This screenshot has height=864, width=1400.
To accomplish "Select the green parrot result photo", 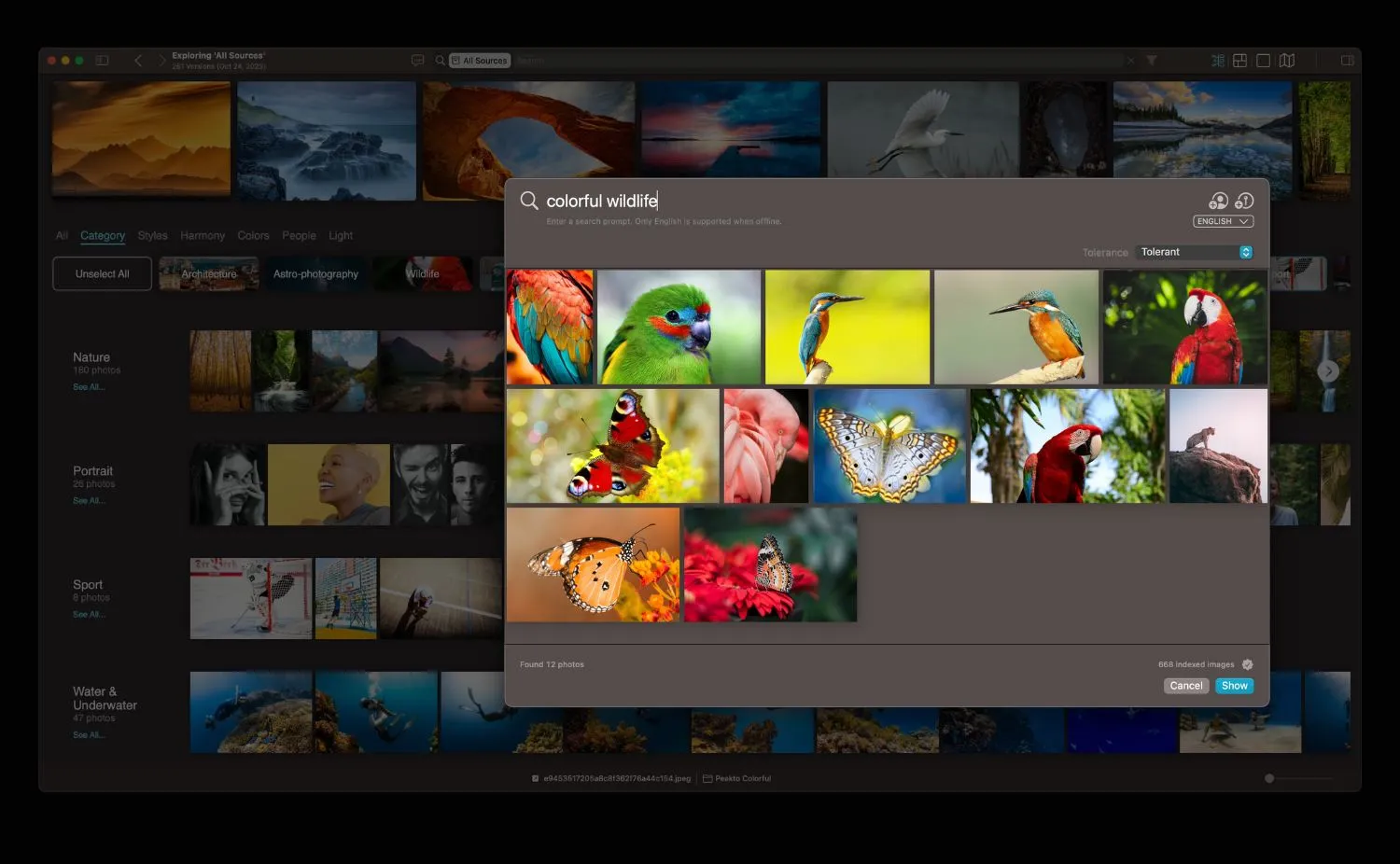I will click(679, 327).
